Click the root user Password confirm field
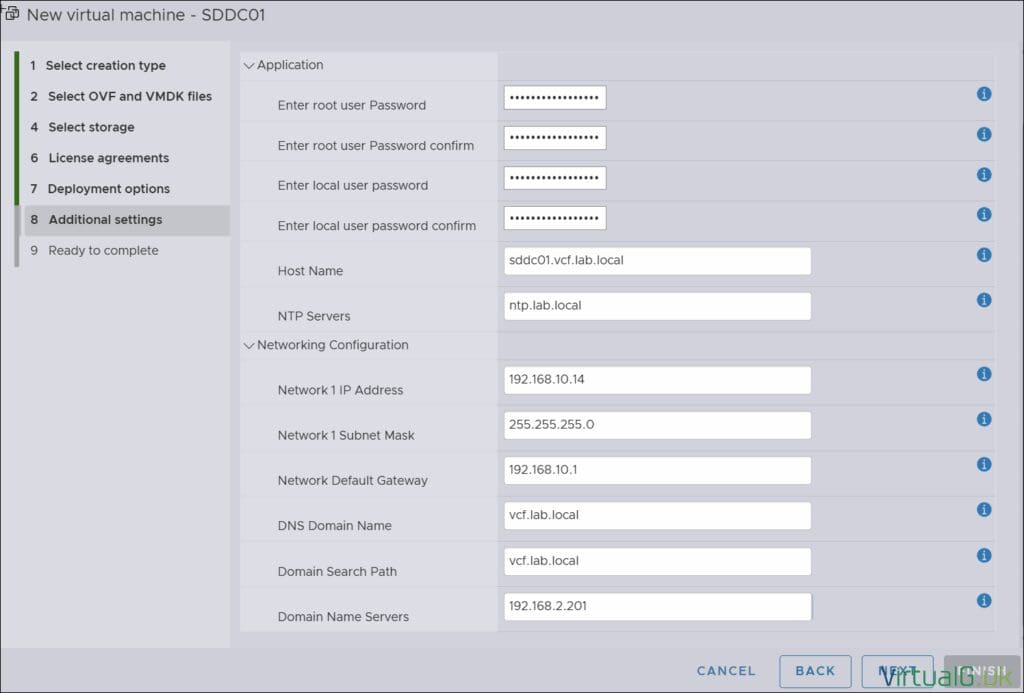This screenshot has height=693, width=1024. 555,138
